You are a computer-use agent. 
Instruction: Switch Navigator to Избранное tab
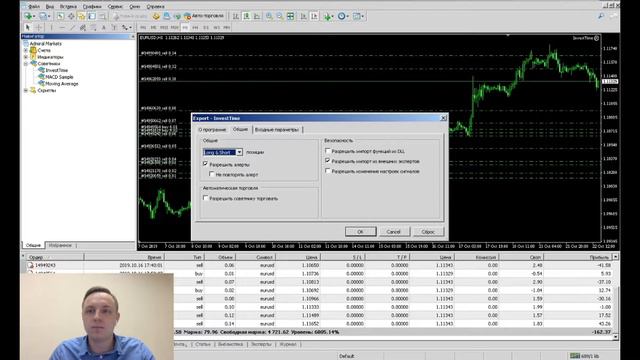click(60, 245)
